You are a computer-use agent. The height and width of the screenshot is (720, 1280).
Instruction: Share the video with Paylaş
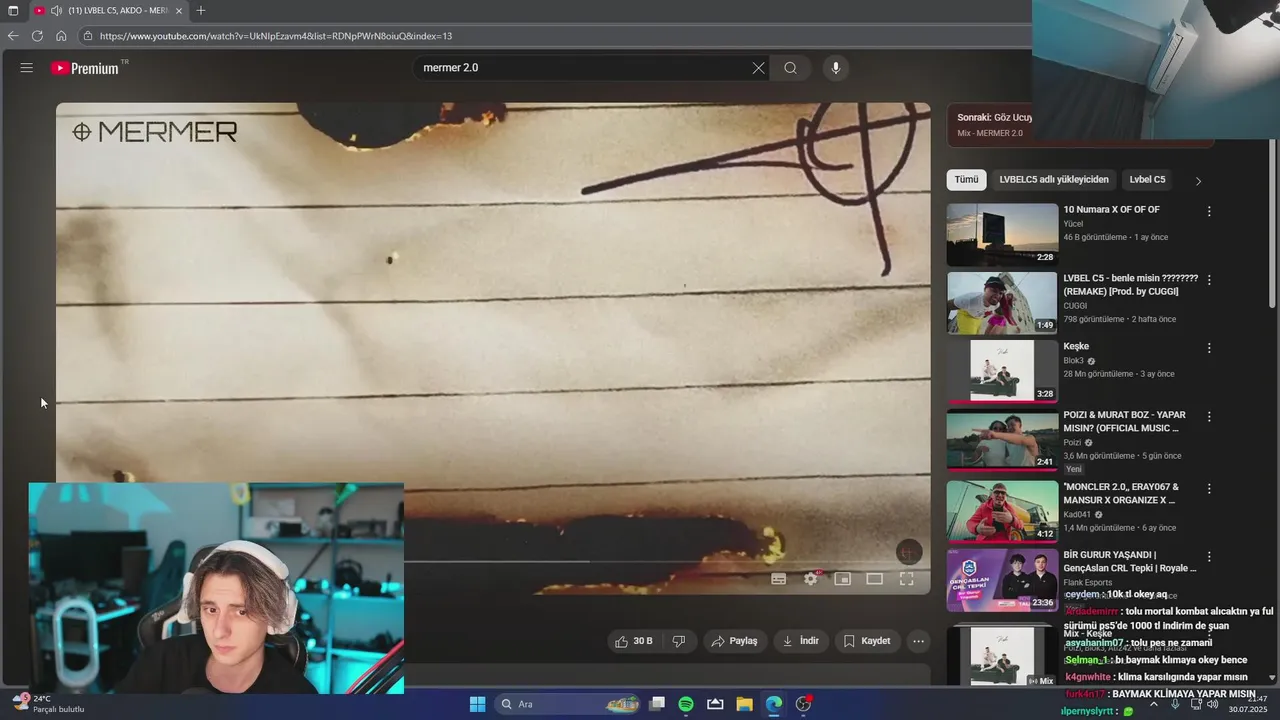[734, 641]
